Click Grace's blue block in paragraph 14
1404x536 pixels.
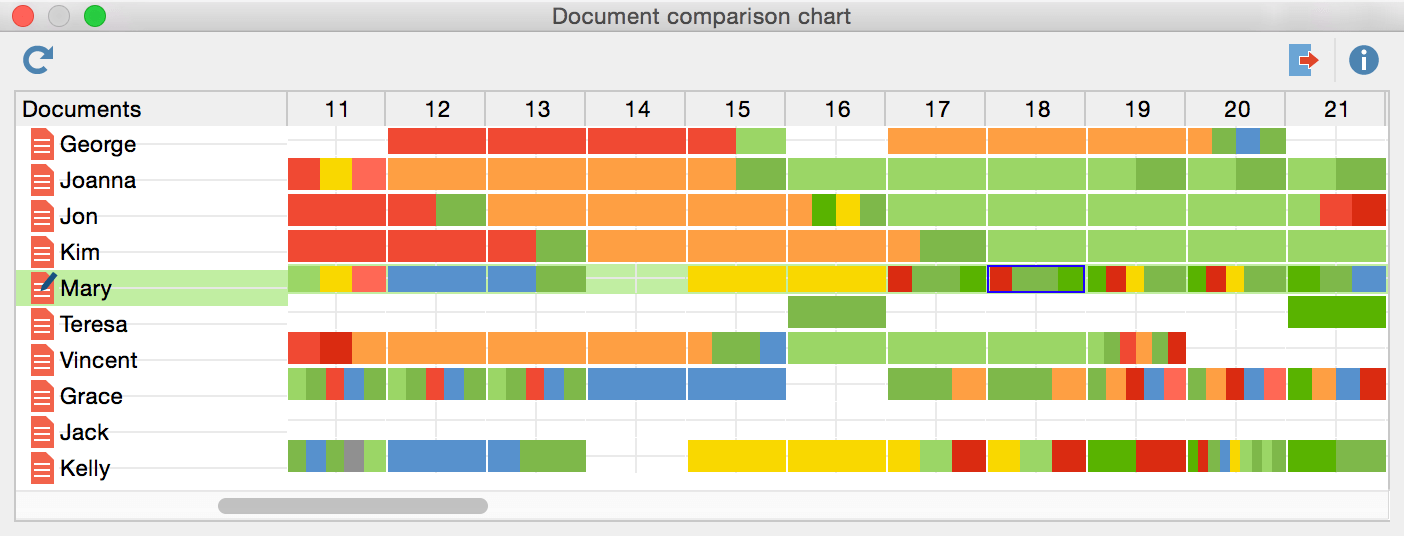tap(637, 384)
